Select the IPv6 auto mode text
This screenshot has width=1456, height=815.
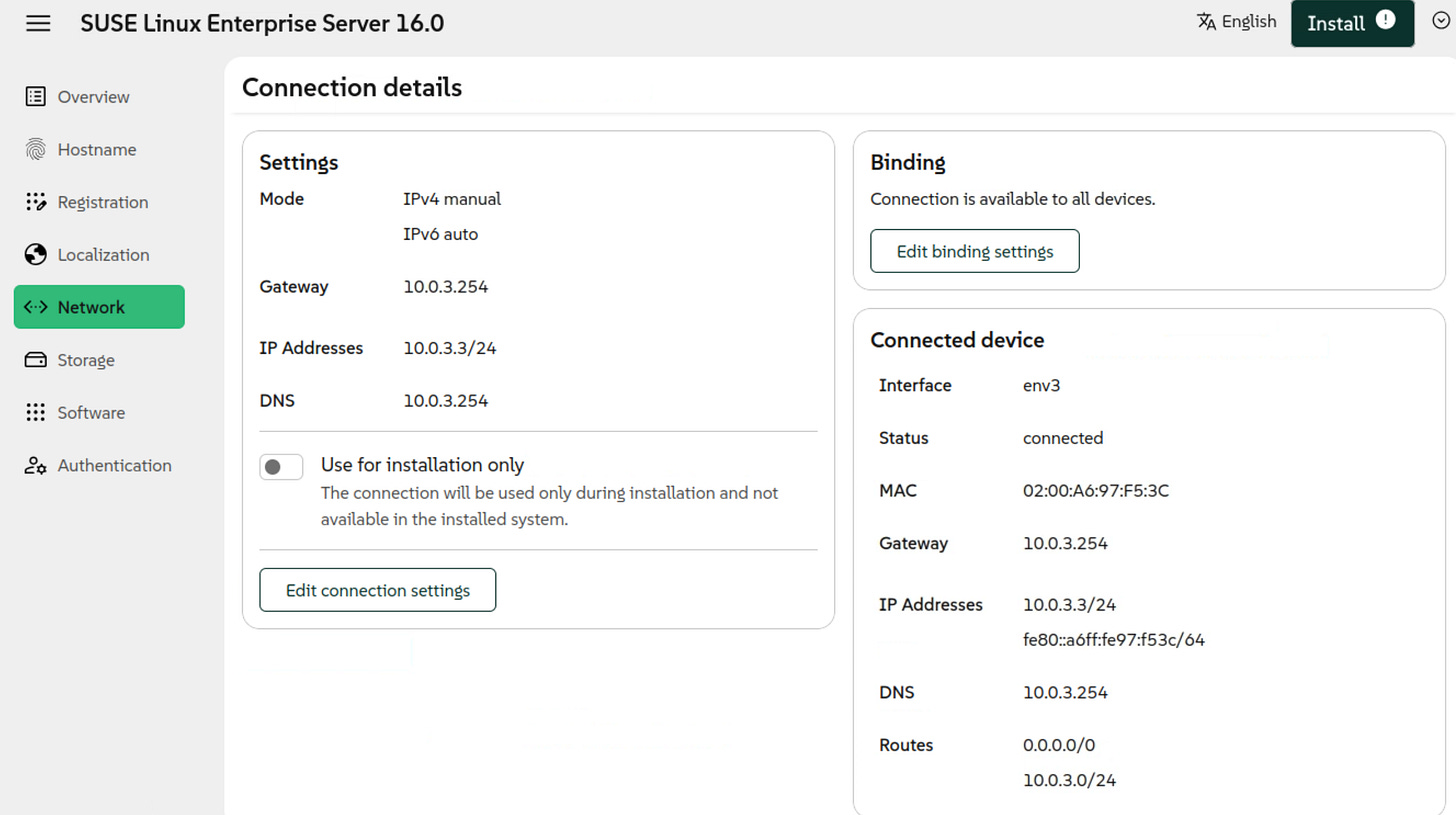tap(441, 235)
